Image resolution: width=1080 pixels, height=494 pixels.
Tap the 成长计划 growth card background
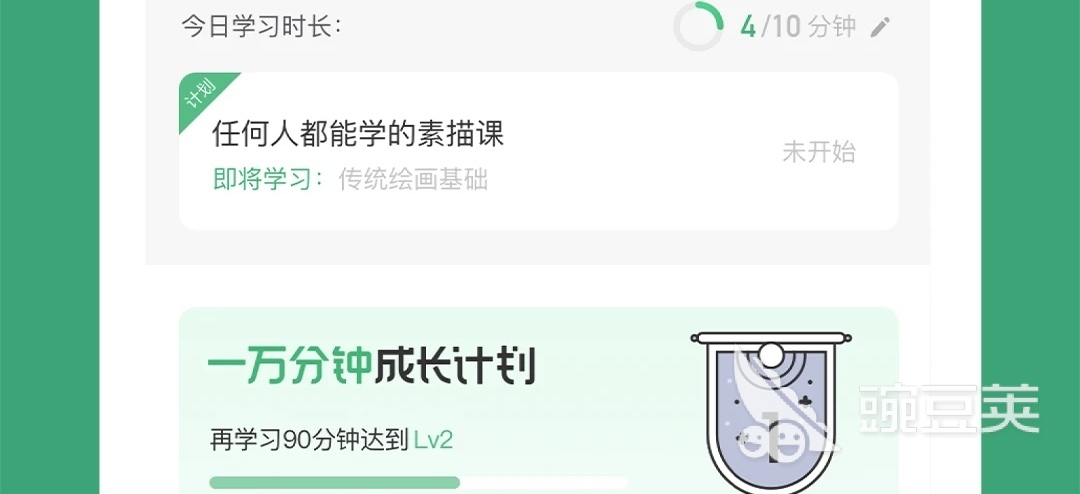coord(539,400)
